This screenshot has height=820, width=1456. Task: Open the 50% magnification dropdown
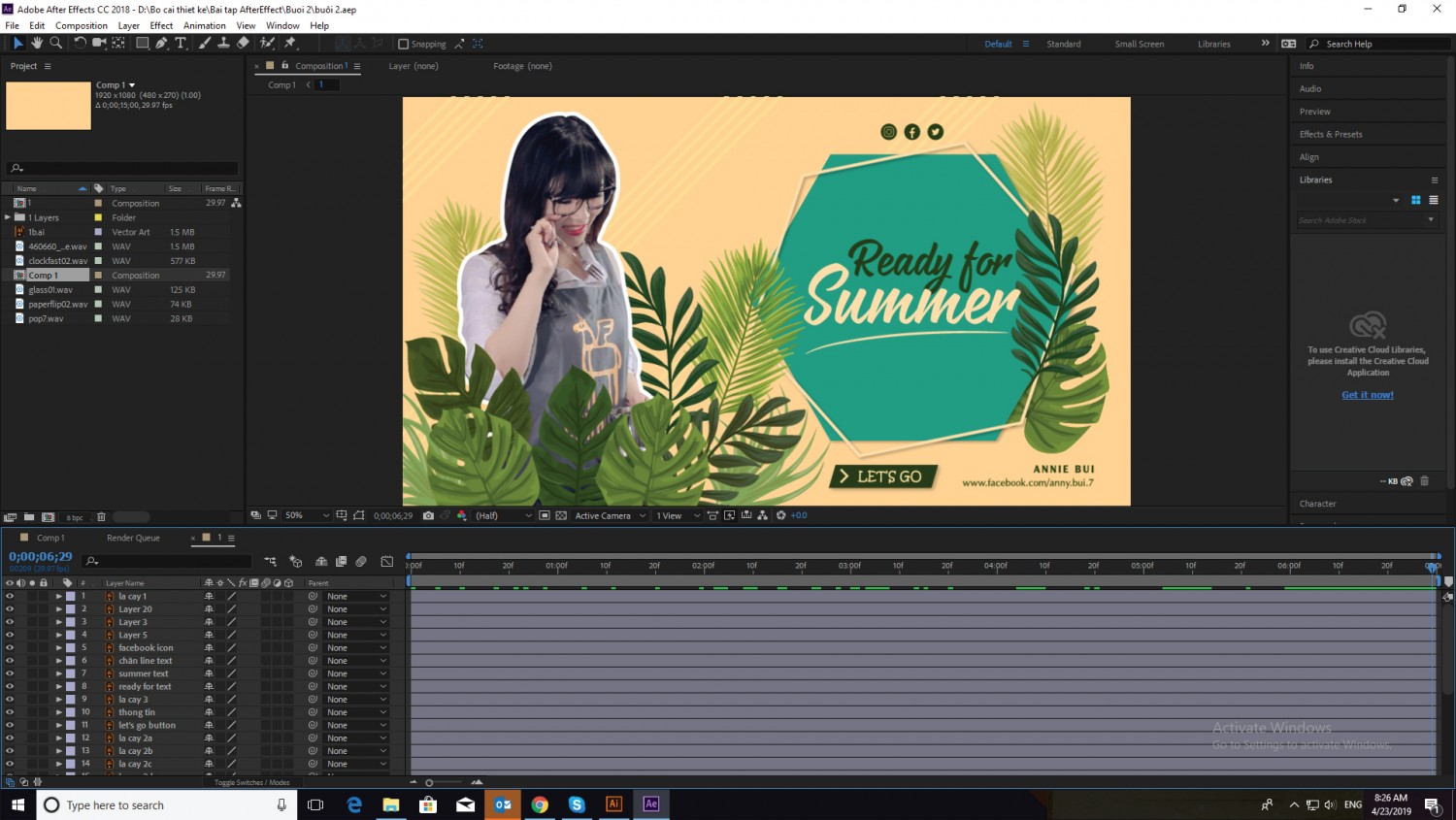(307, 515)
